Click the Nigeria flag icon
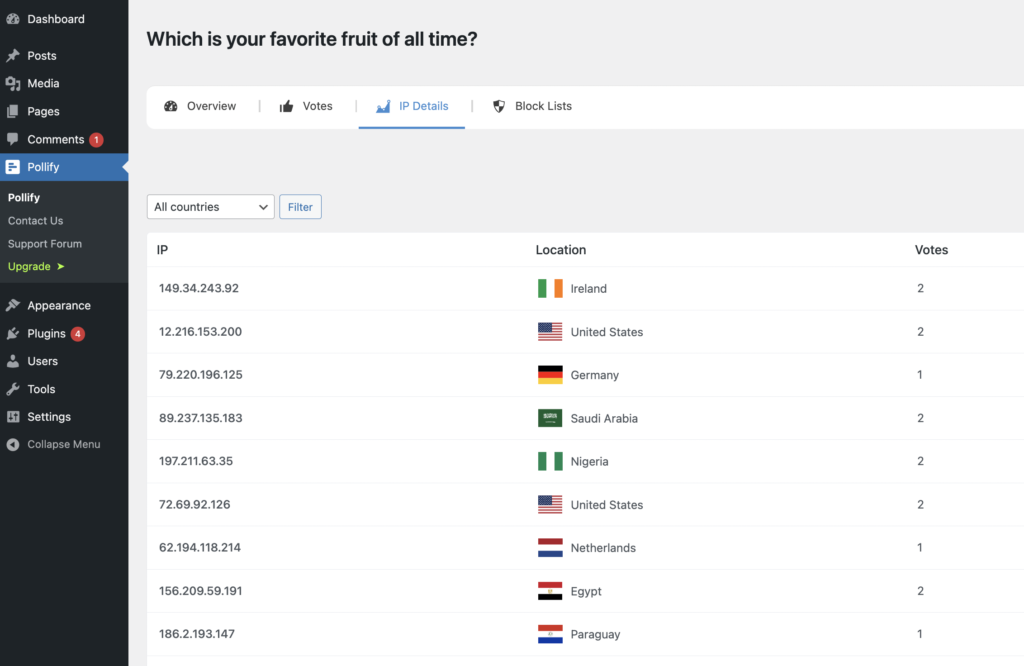 550,461
